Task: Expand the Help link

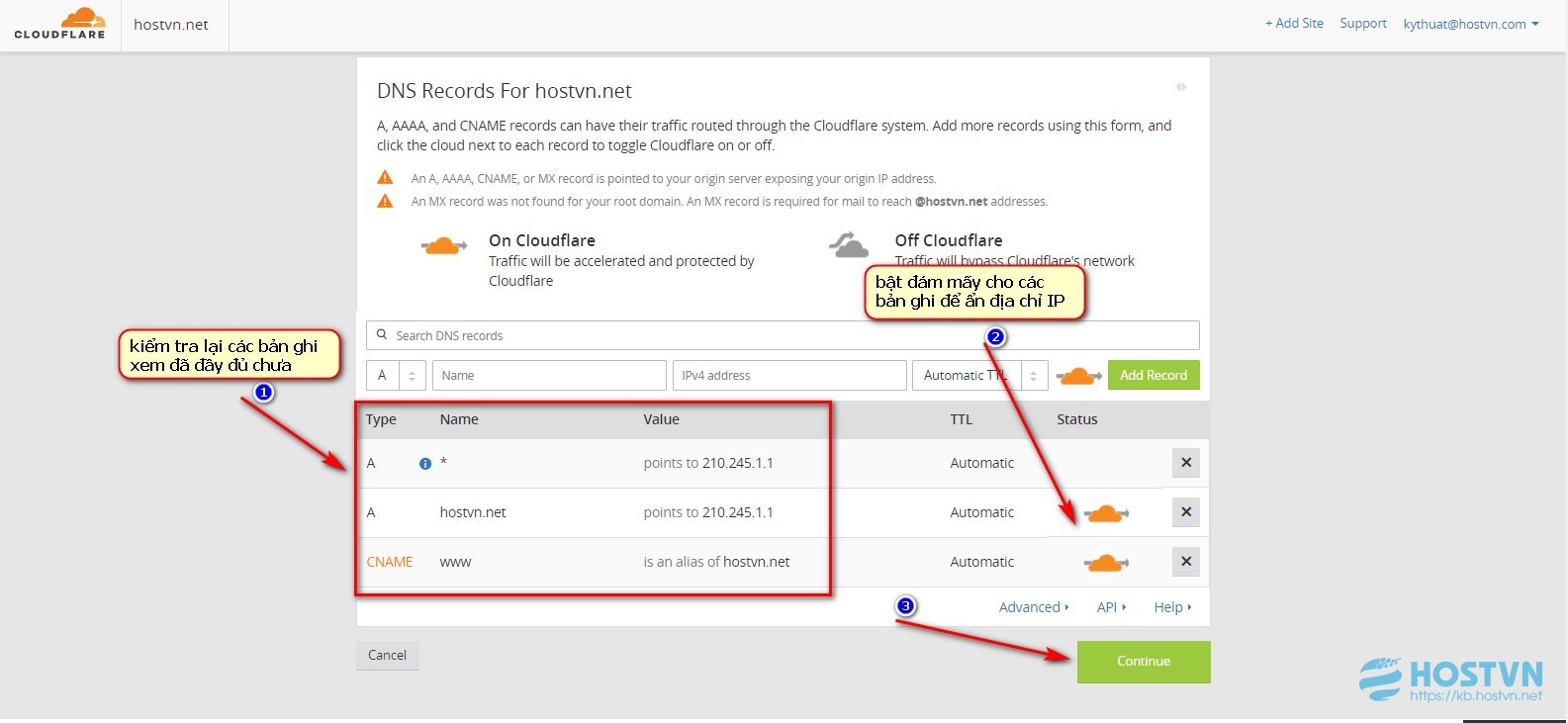Action: tap(1172, 607)
